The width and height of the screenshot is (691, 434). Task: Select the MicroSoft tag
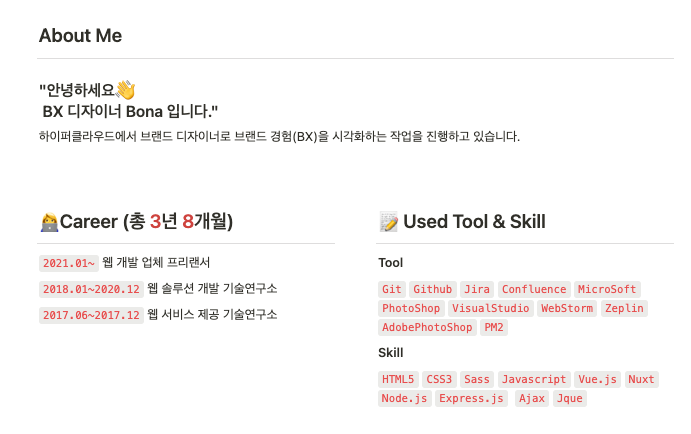tap(607, 289)
